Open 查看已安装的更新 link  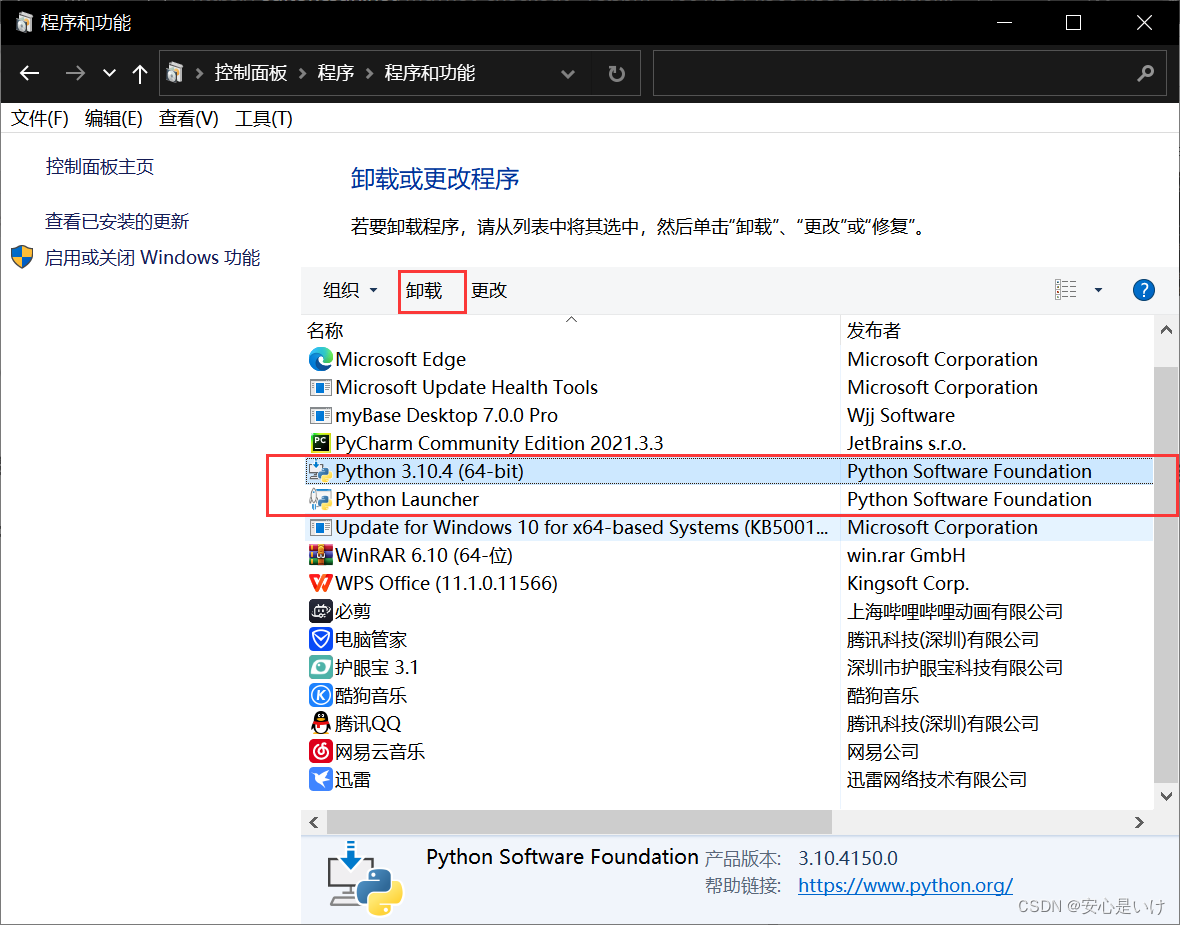pos(117,221)
